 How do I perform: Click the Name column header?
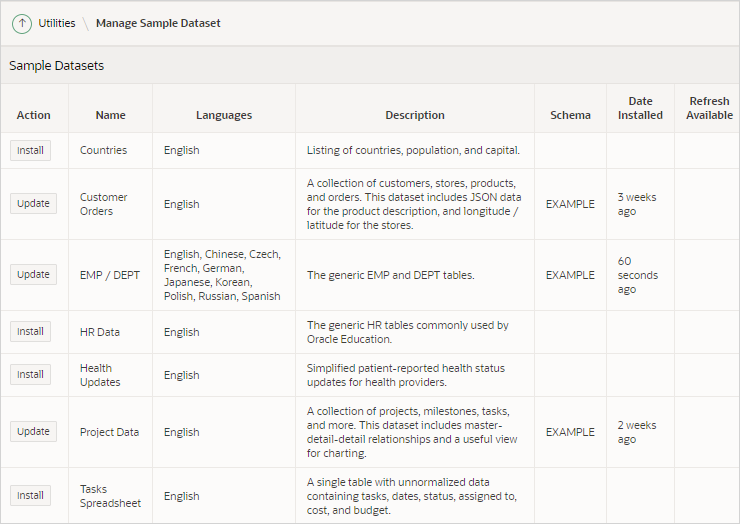110,115
